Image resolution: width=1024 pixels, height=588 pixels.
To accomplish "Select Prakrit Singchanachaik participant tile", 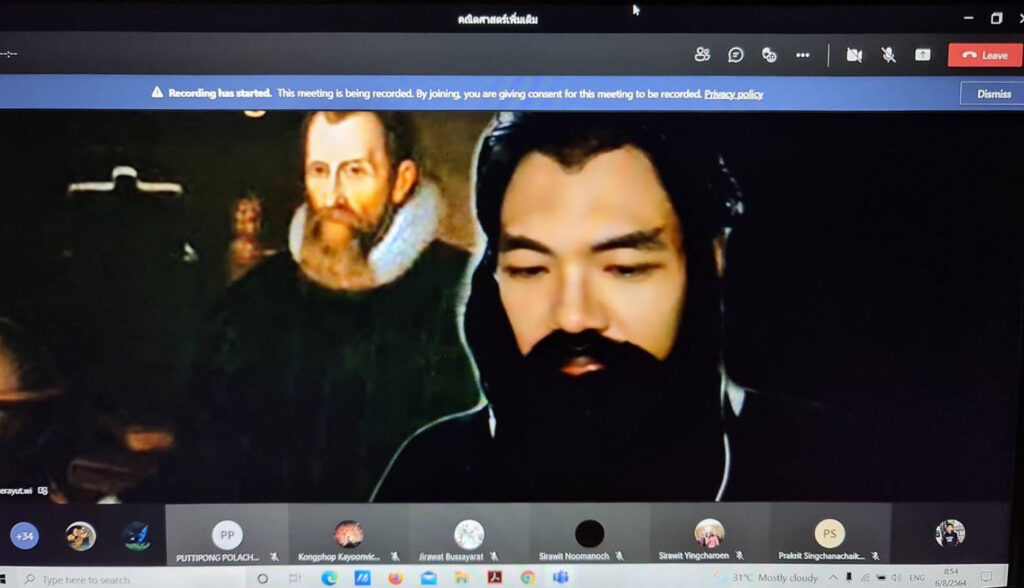I will click(x=829, y=534).
